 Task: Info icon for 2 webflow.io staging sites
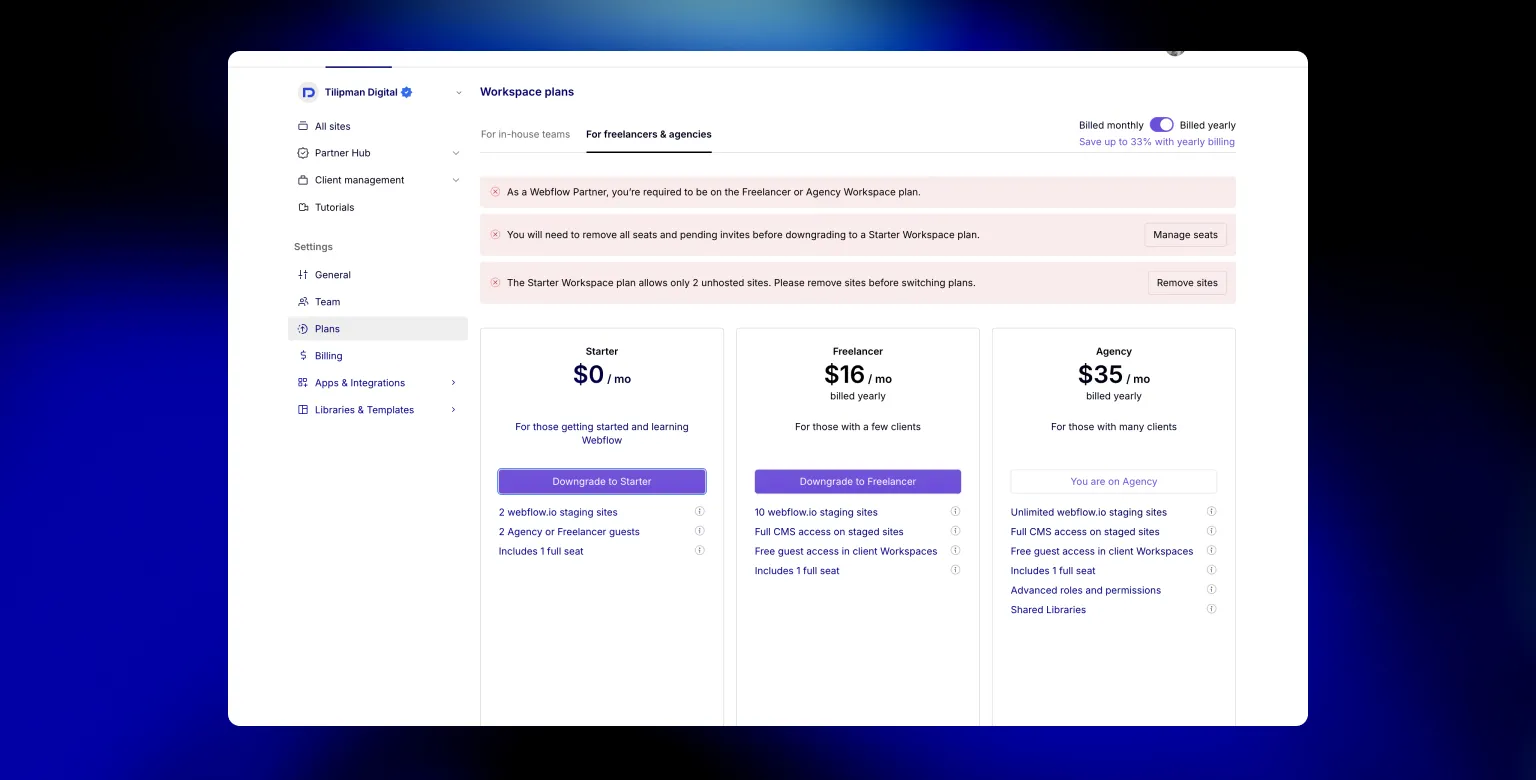click(700, 511)
